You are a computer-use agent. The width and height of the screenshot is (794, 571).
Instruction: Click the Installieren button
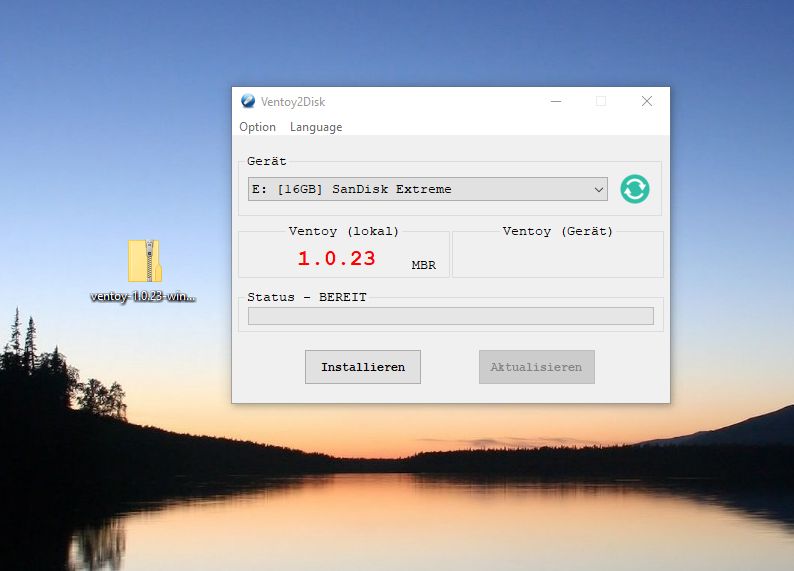pos(363,367)
